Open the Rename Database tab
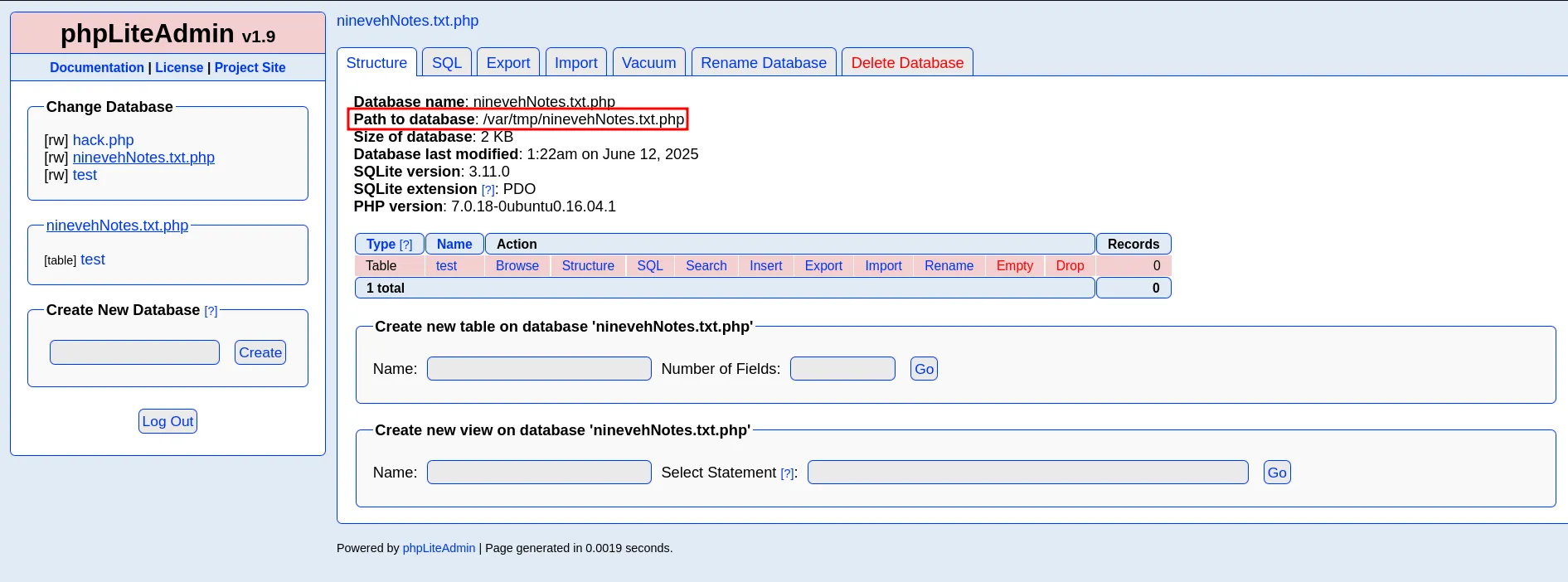 (764, 63)
